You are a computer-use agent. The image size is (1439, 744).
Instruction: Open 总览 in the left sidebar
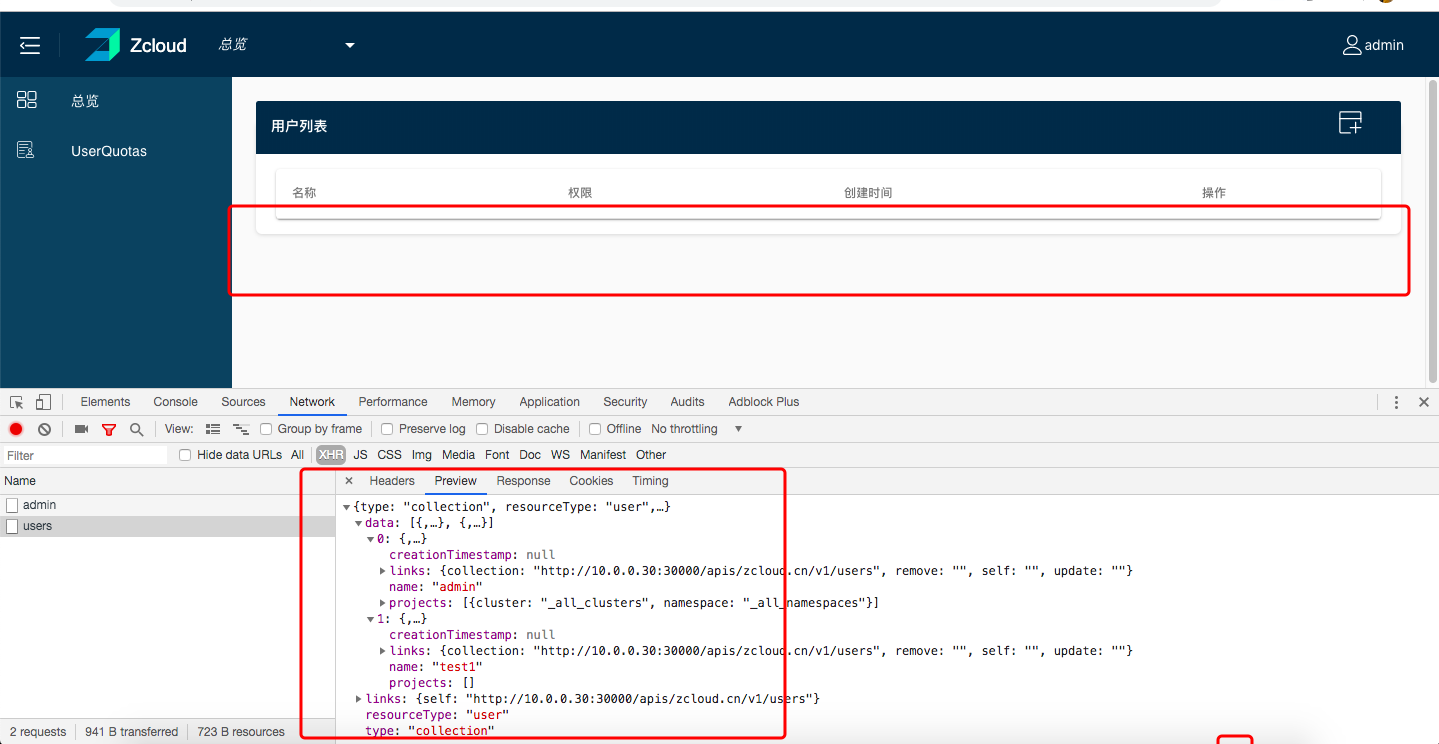pyautogui.click(x=85, y=101)
